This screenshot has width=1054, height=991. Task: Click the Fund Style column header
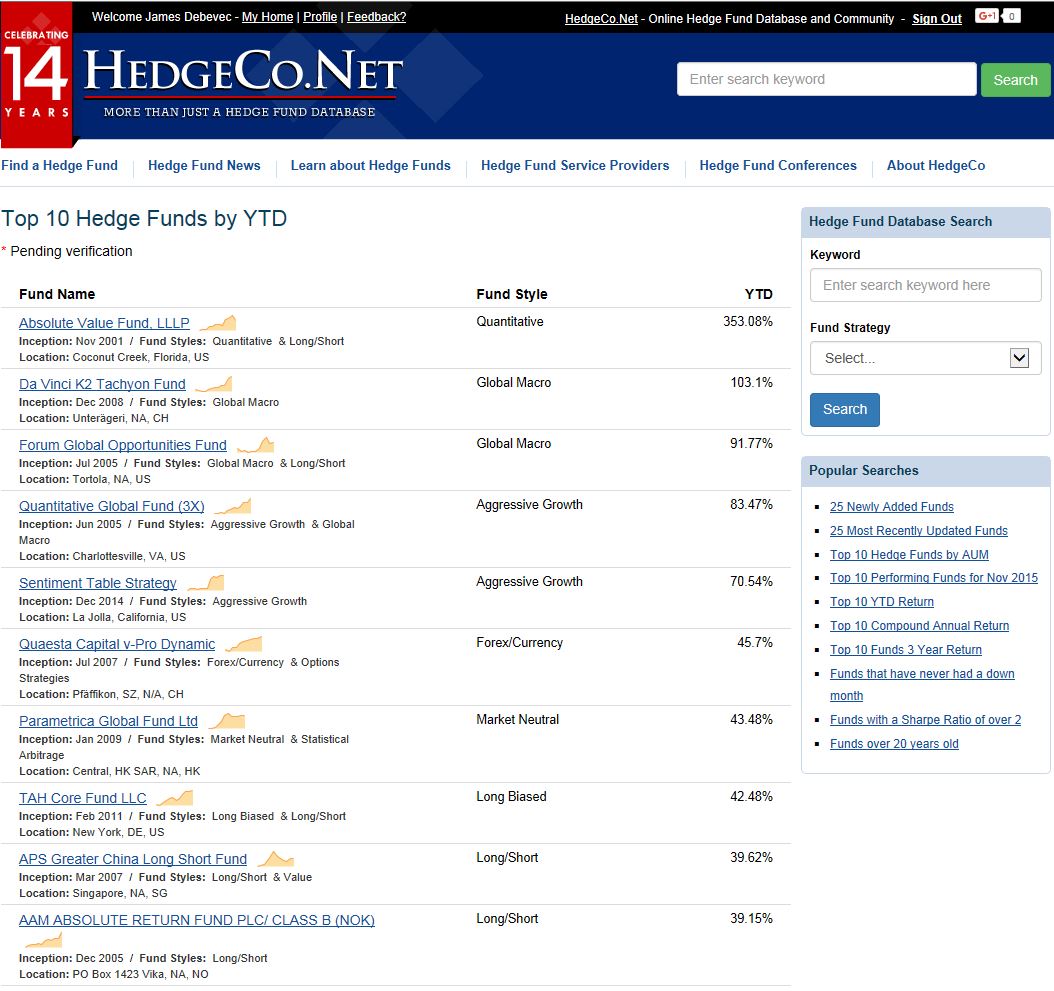point(512,294)
